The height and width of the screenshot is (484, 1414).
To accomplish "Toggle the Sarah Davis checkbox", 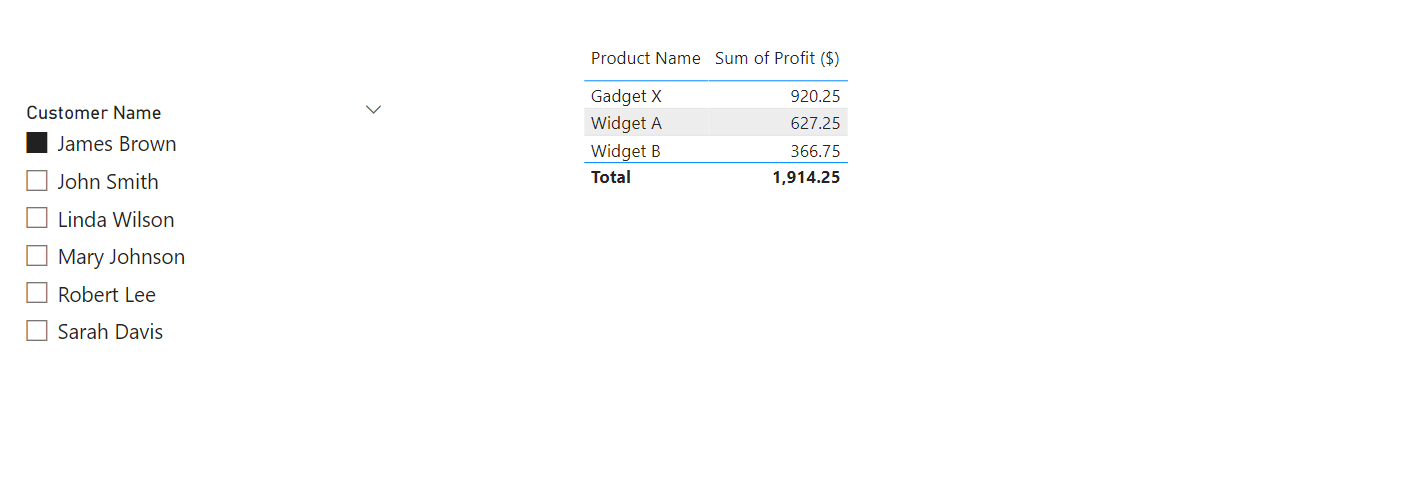I will click(x=37, y=331).
